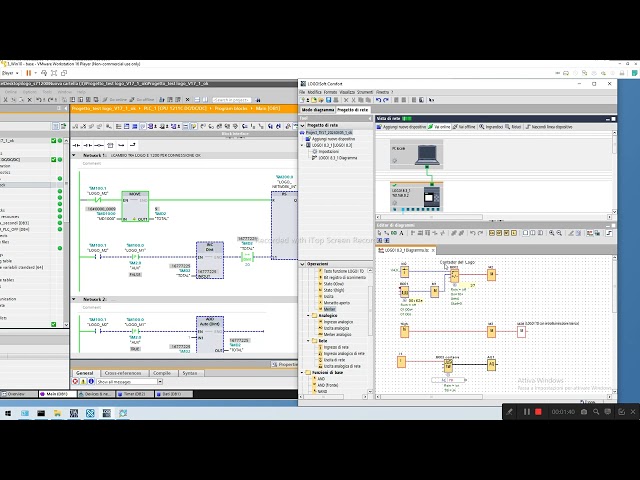Collapse the Rete folder in instruction tree
This screenshot has width=640, height=480.
(x=308, y=340)
